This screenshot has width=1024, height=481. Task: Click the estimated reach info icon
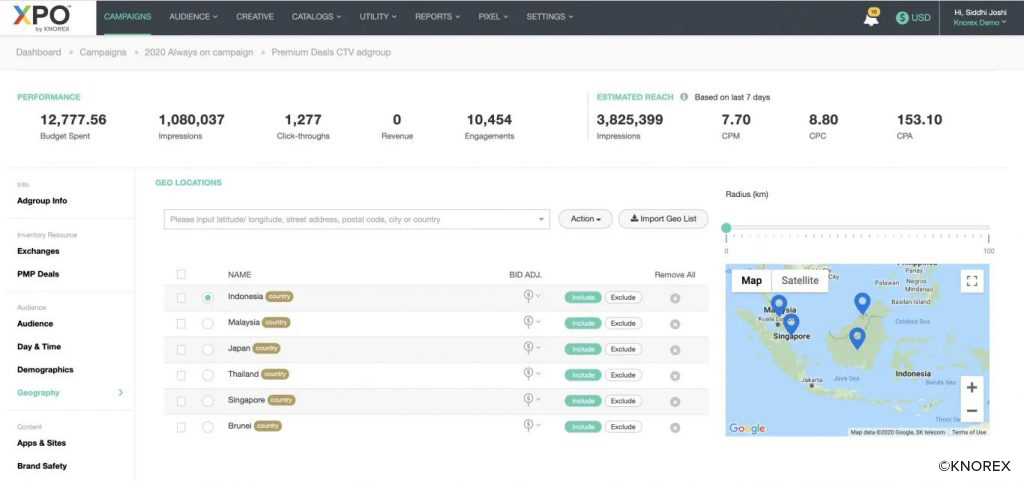click(x=684, y=97)
